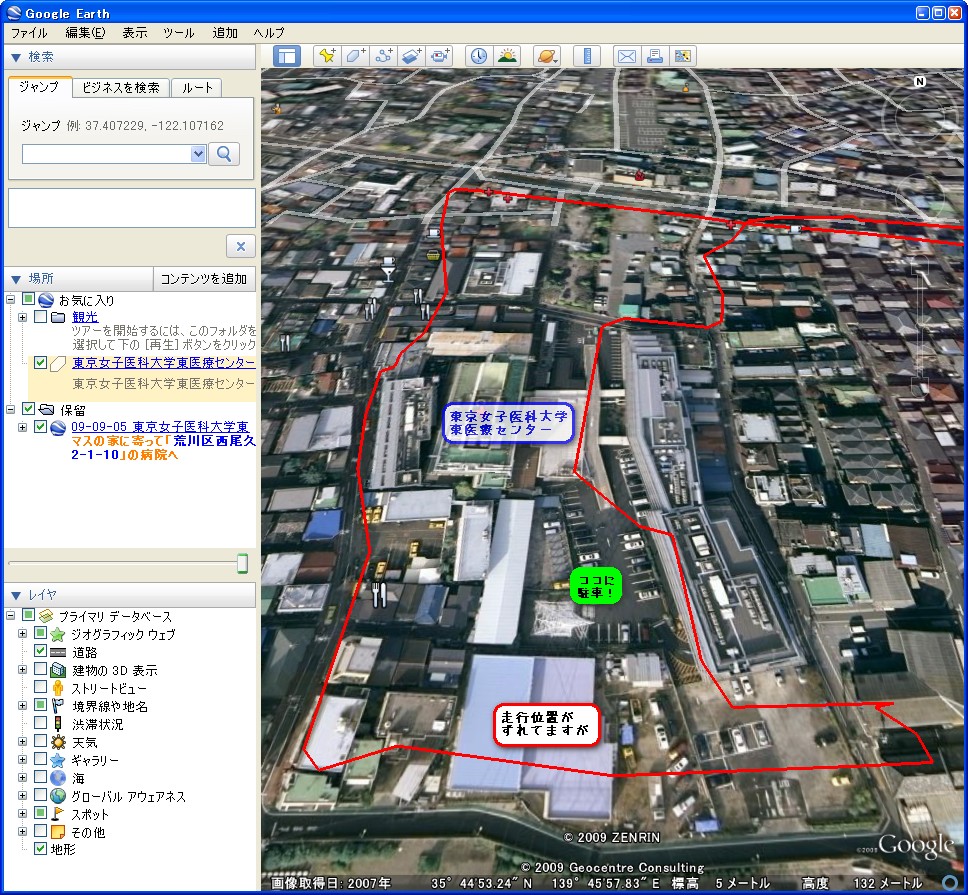Enable the 天気 layer checkbox
This screenshot has width=968, height=895.
[x=41, y=742]
